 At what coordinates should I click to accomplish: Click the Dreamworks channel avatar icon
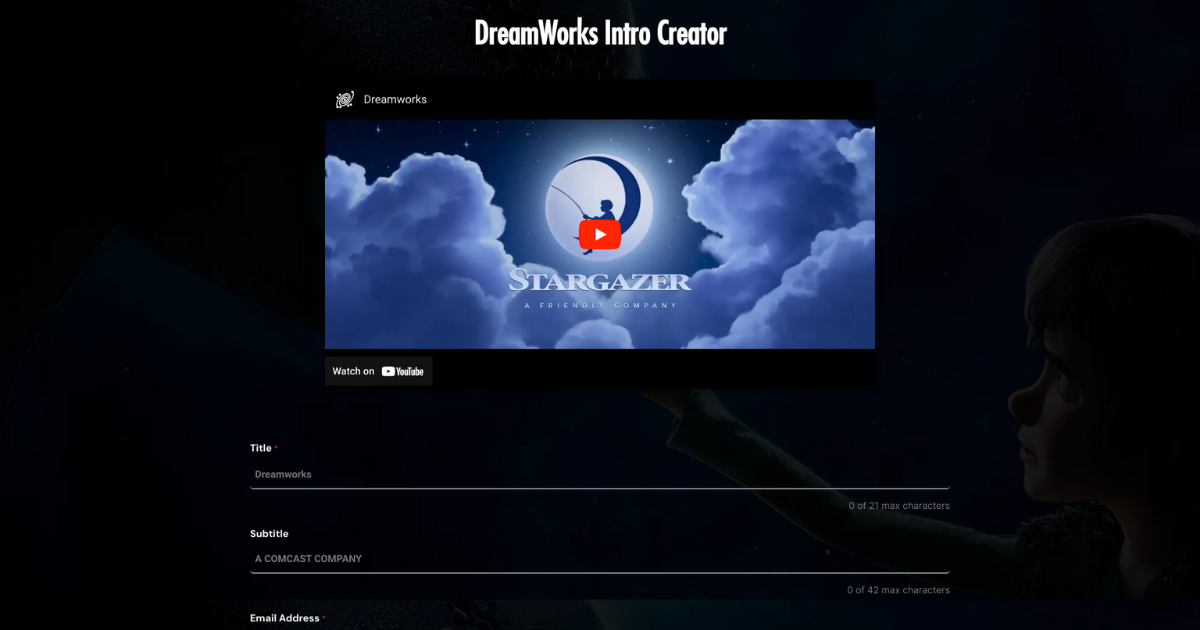344,99
